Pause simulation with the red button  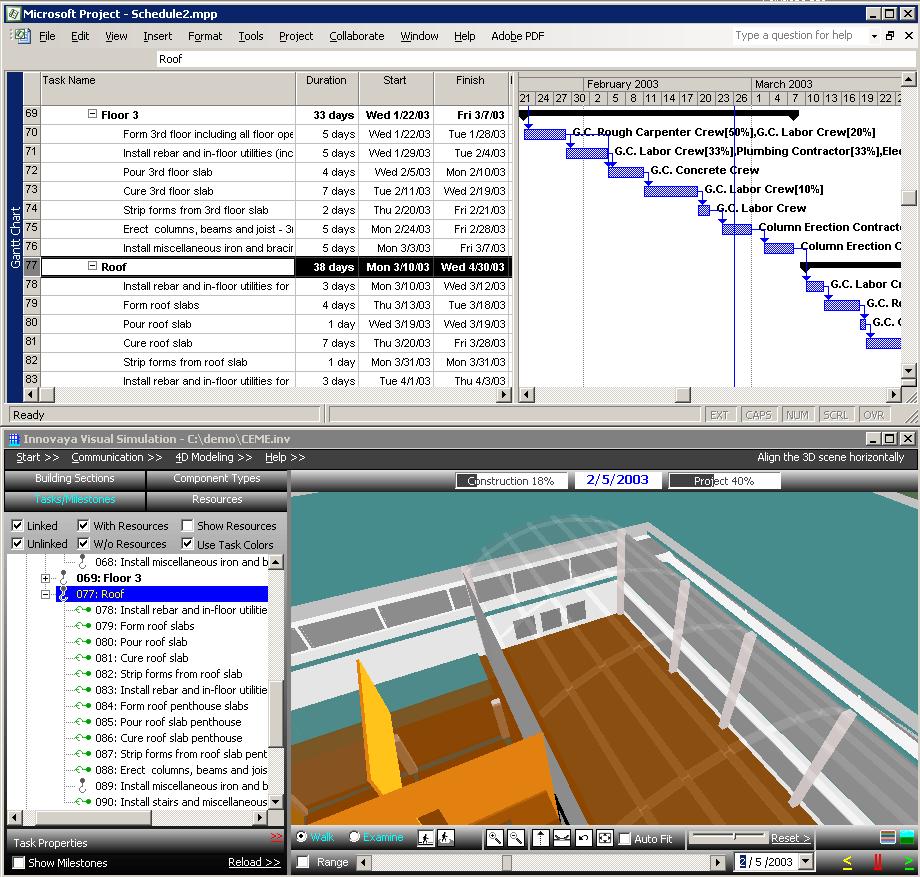click(878, 862)
